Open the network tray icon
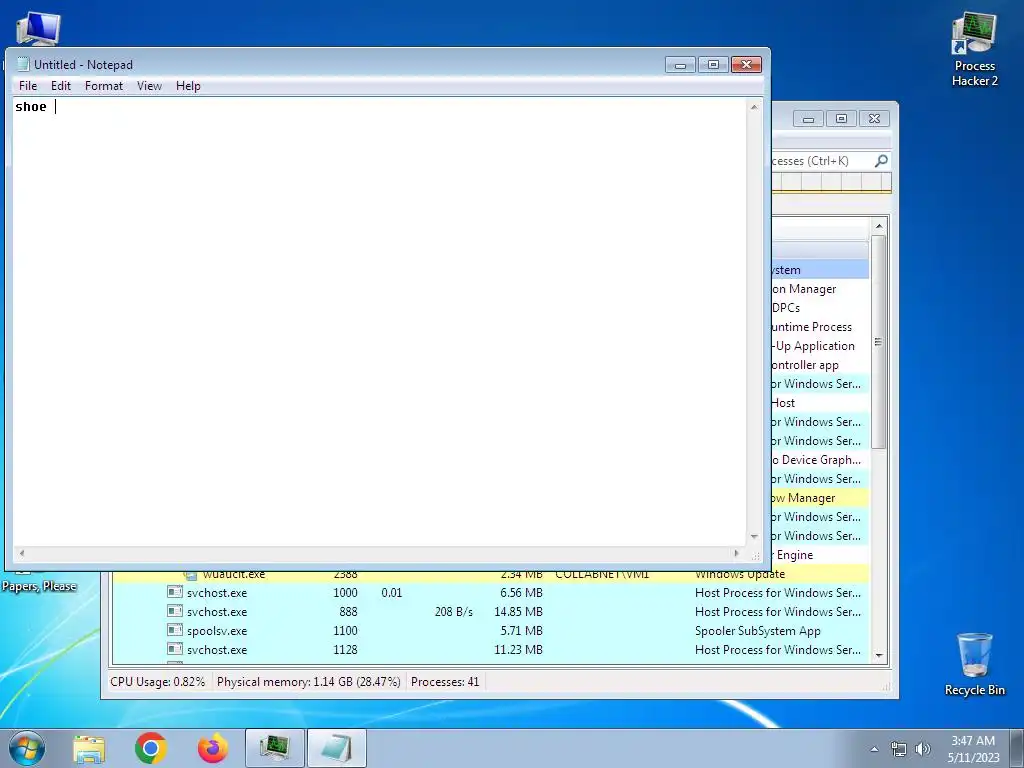 coord(899,749)
